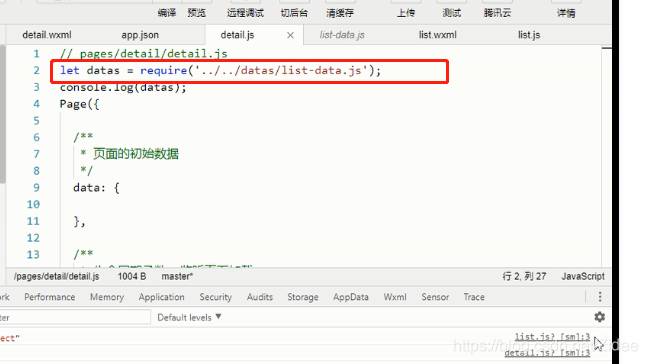648x364 pixels.
Task: Click the 页面的初始数据 comment text
Action: (136, 154)
